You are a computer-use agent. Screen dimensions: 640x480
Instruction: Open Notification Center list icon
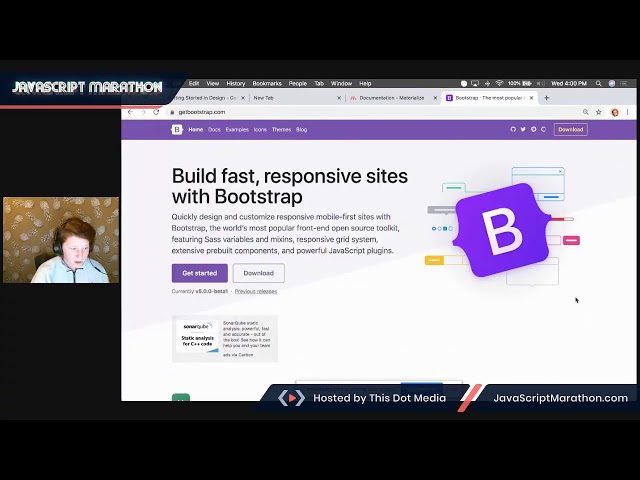click(x=624, y=83)
